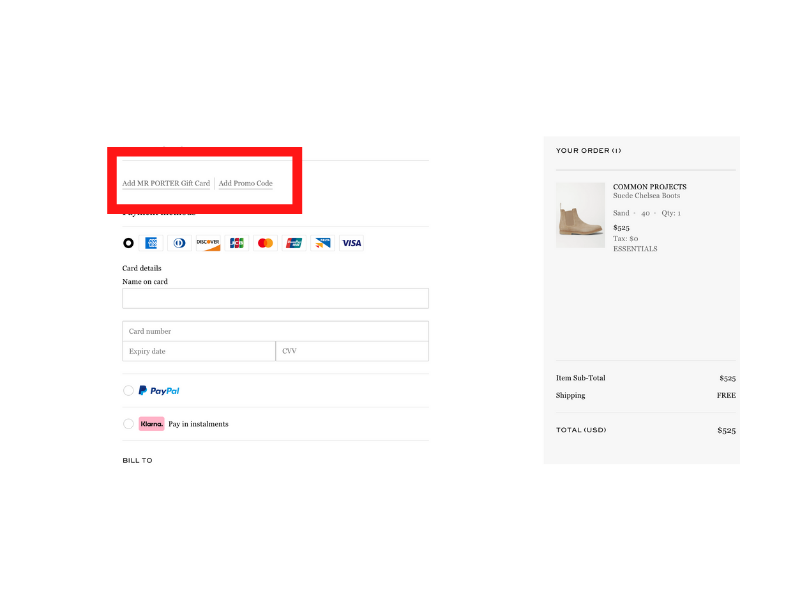Click the PayPal logo
The height and width of the screenshot is (600, 800).
[x=159, y=391]
